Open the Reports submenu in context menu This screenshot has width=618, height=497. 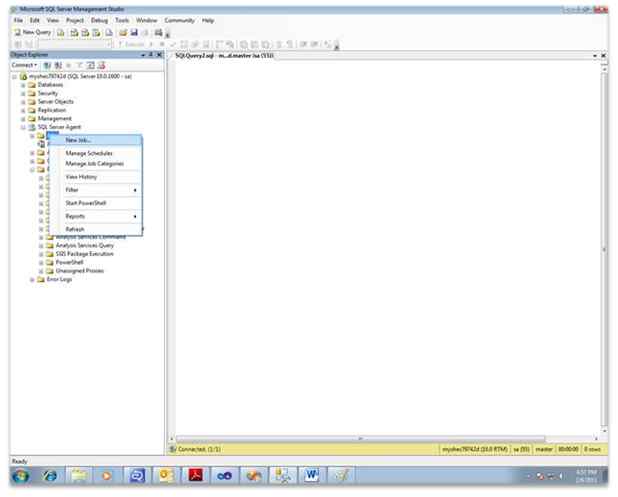pos(95,216)
